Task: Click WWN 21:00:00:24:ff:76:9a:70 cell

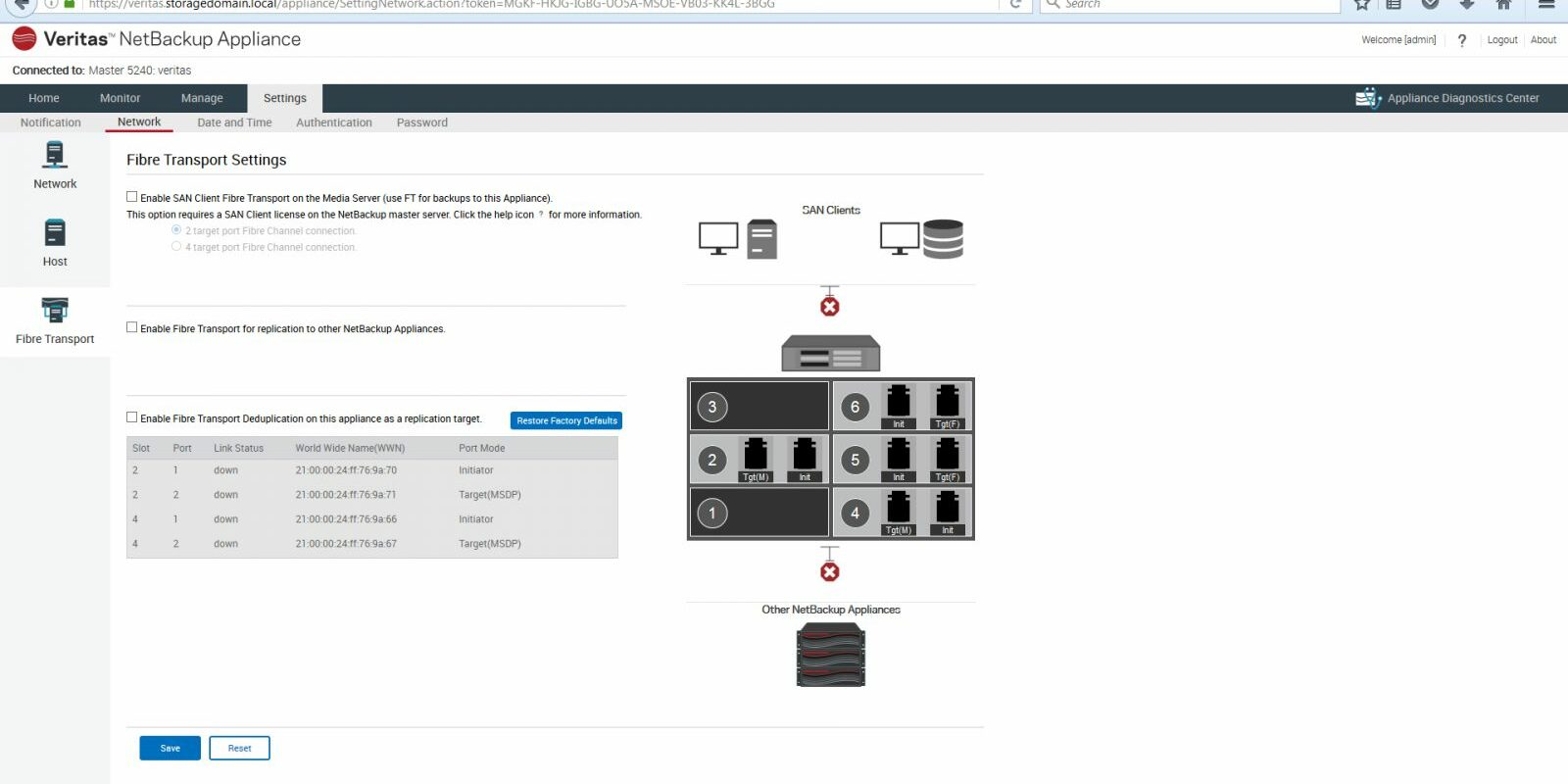Action: pos(346,470)
